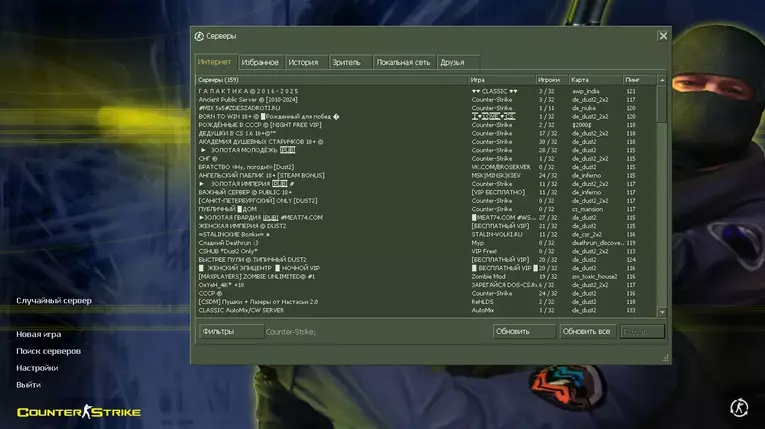765x429 pixels.
Task: Click map name awp_india
Action: point(585,91)
